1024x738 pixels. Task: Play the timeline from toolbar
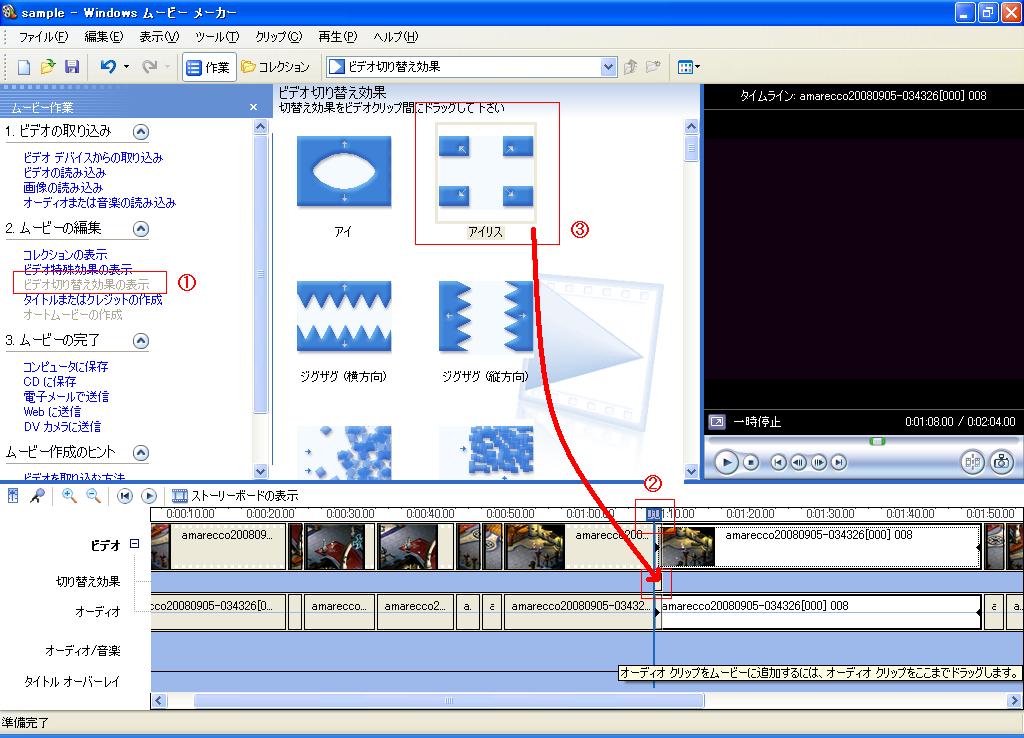(x=149, y=496)
